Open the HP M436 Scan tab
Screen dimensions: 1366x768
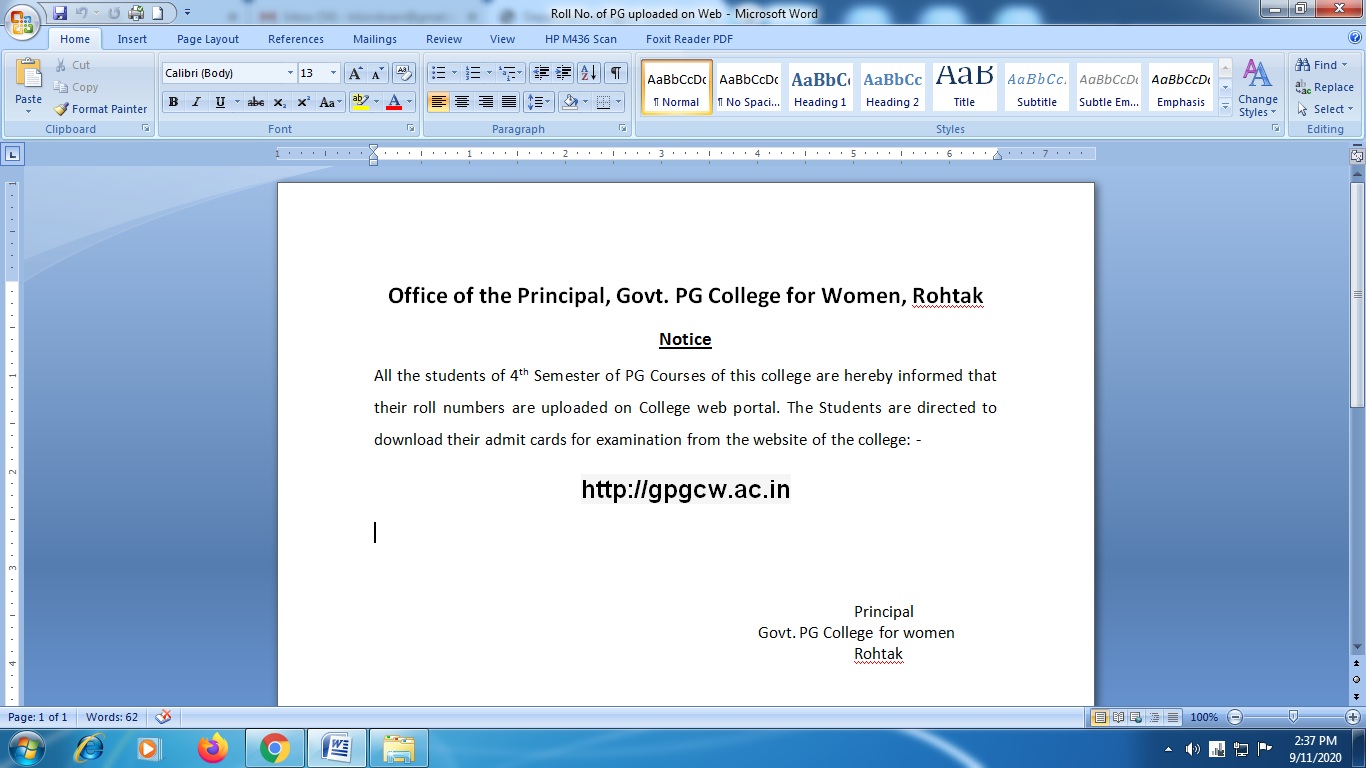[581, 39]
